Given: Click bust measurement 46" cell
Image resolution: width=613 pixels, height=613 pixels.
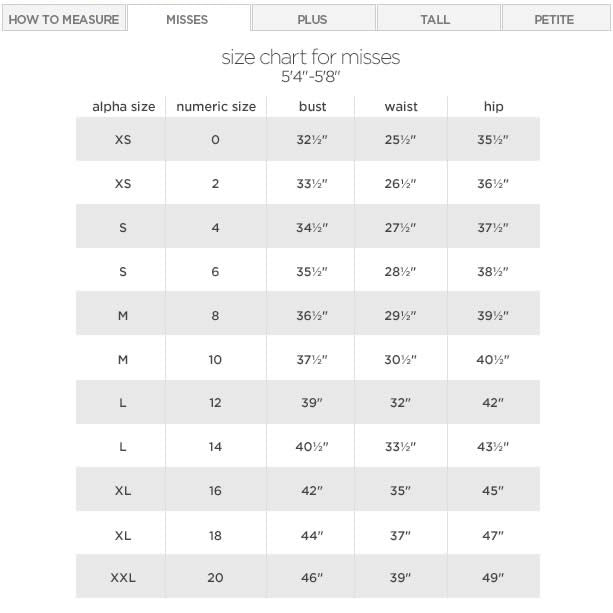Looking at the screenshot, I should pyautogui.click(x=312, y=578).
